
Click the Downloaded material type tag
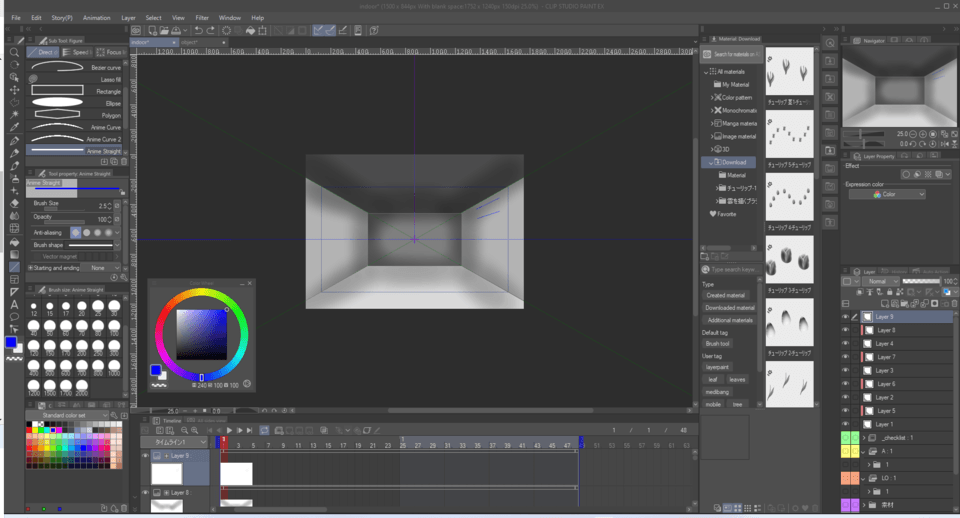pos(729,307)
